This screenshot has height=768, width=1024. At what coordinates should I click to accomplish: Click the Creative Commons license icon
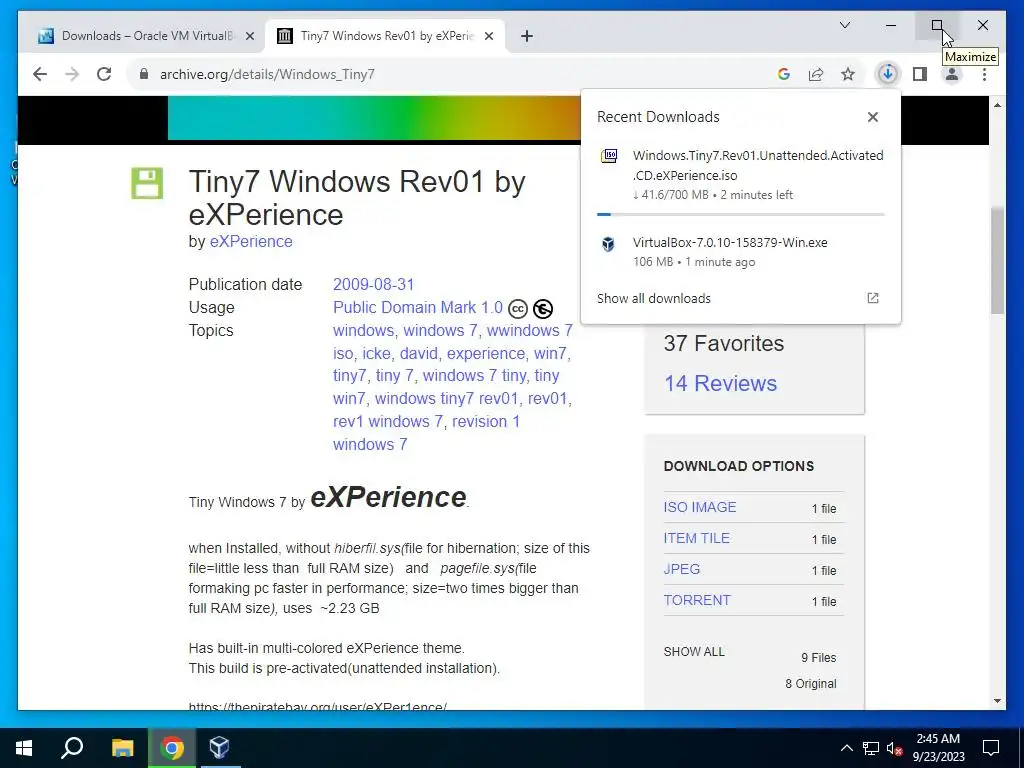(517, 308)
